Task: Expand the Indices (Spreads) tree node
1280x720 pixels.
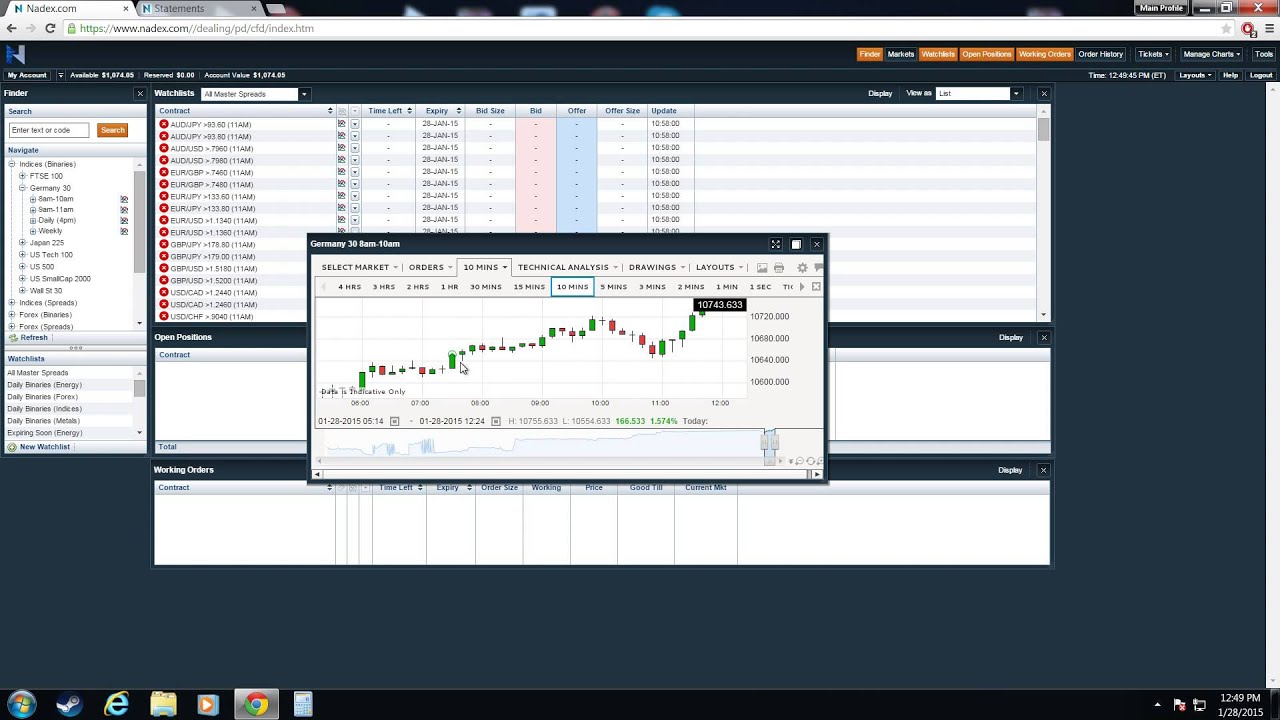Action: [12, 303]
